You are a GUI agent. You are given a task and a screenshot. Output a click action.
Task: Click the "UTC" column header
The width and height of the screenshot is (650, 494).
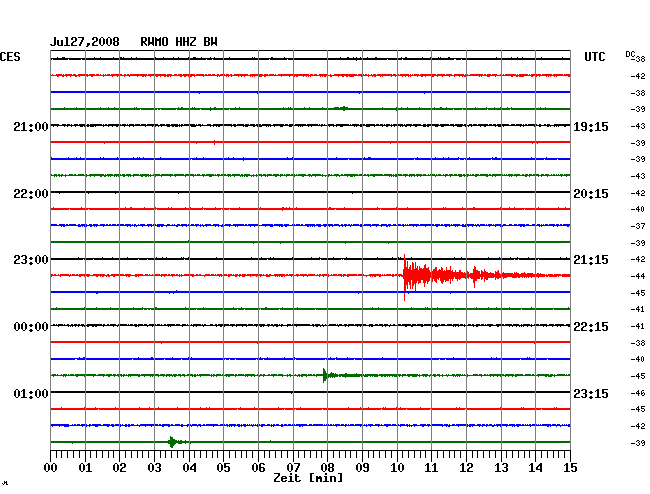pyautogui.click(x=594, y=57)
